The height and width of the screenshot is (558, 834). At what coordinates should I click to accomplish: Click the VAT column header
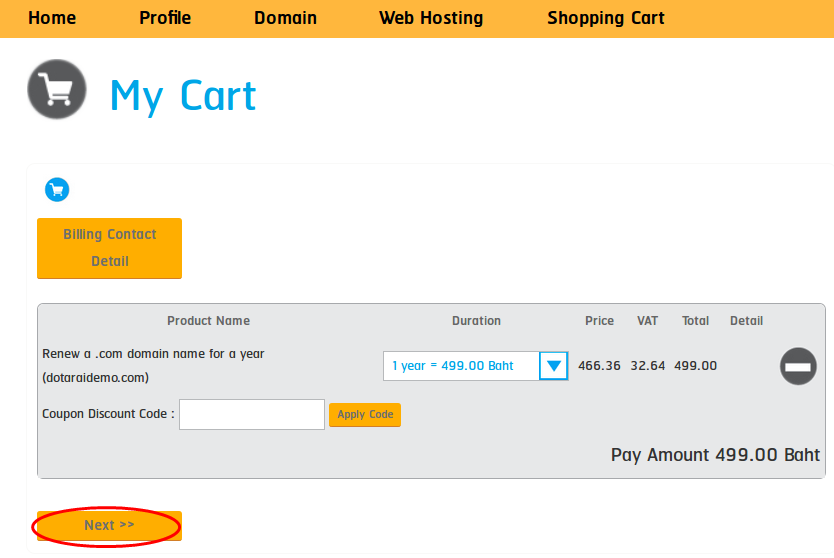pos(648,321)
